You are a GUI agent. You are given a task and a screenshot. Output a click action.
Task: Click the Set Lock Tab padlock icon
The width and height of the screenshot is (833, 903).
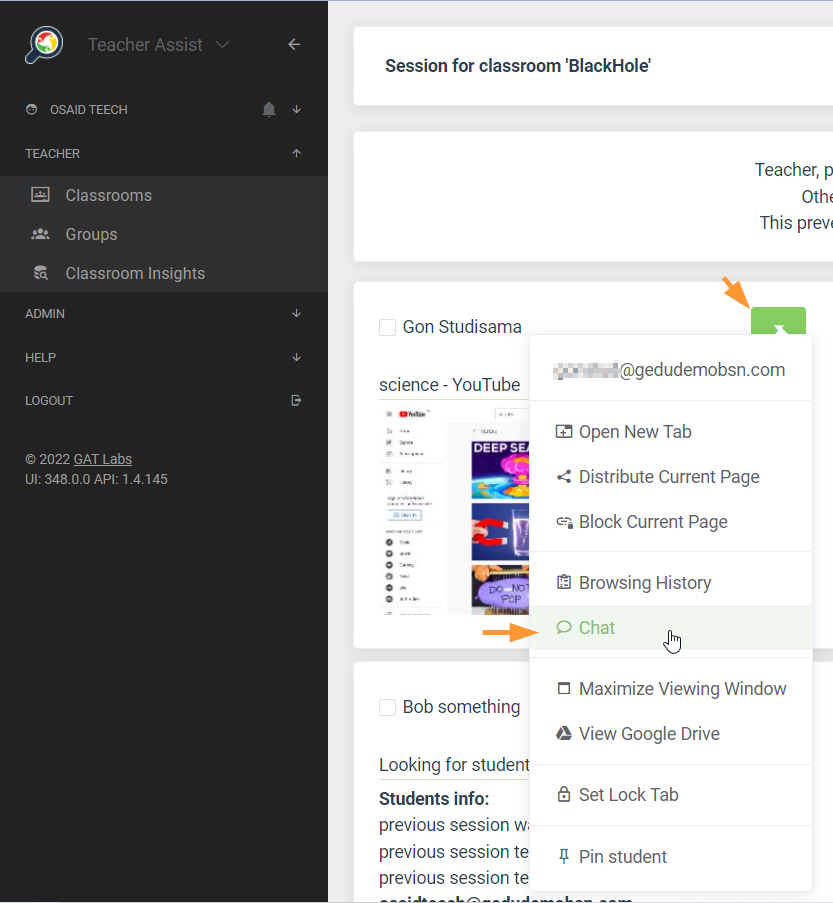pyautogui.click(x=563, y=794)
